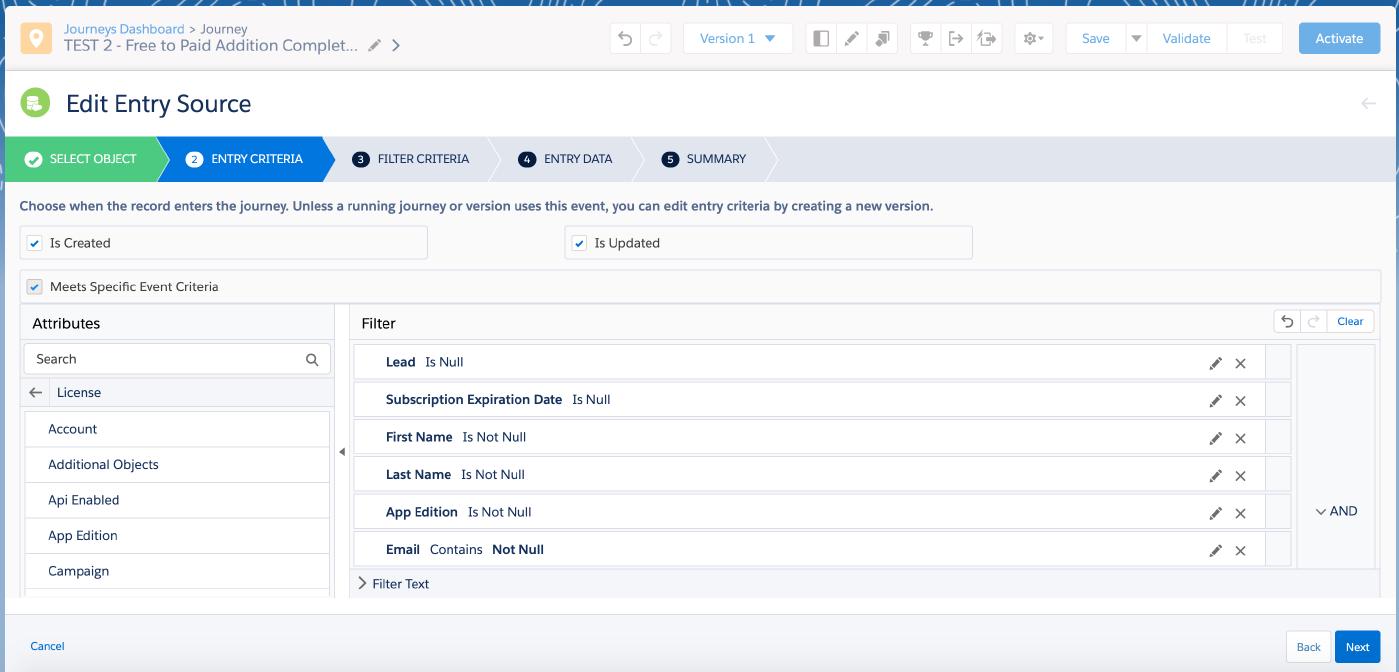Click the Cancel link
Viewport: 1399px width, 672px height.
[x=47, y=646]
